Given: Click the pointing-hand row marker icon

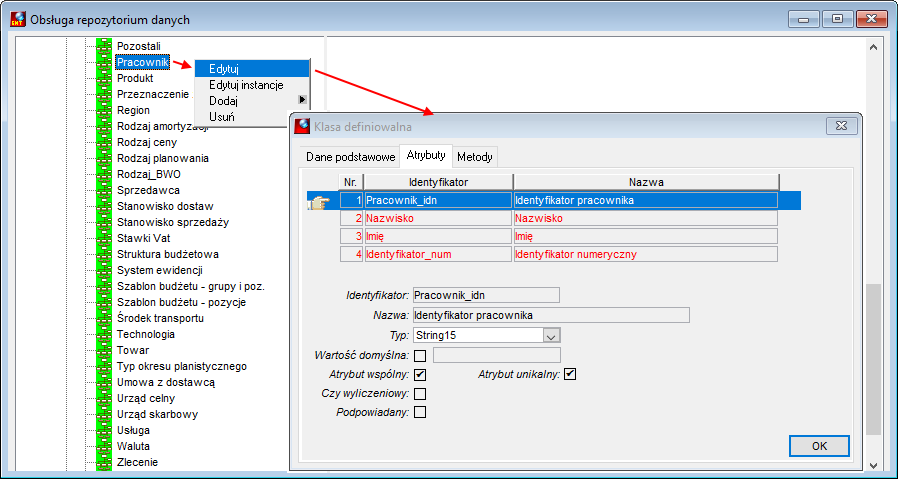Looking at the screenshot, I should (319, 201).
